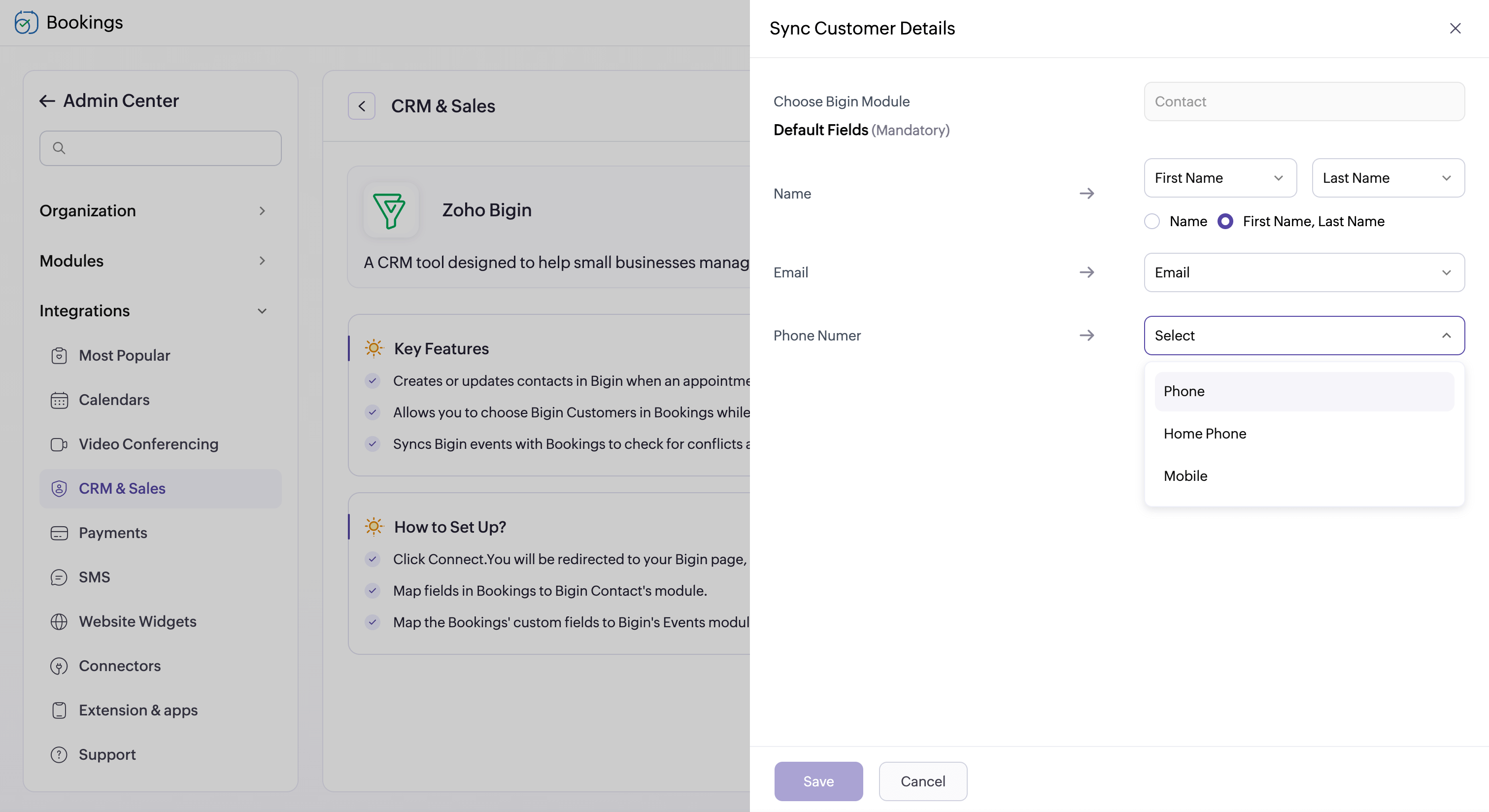Click the Save button

coord(818,781)
